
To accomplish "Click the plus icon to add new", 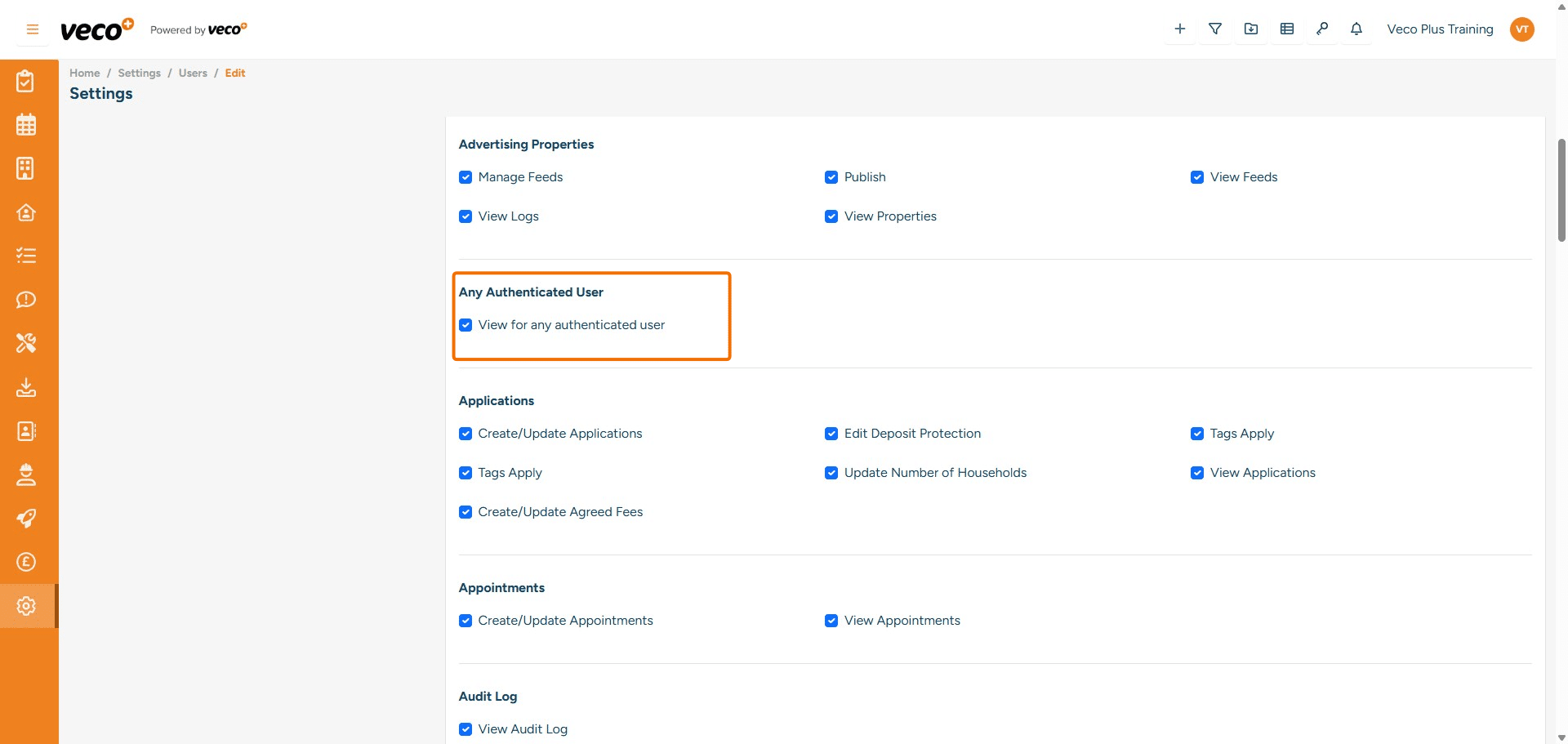I will click(x=1180, y=29).
